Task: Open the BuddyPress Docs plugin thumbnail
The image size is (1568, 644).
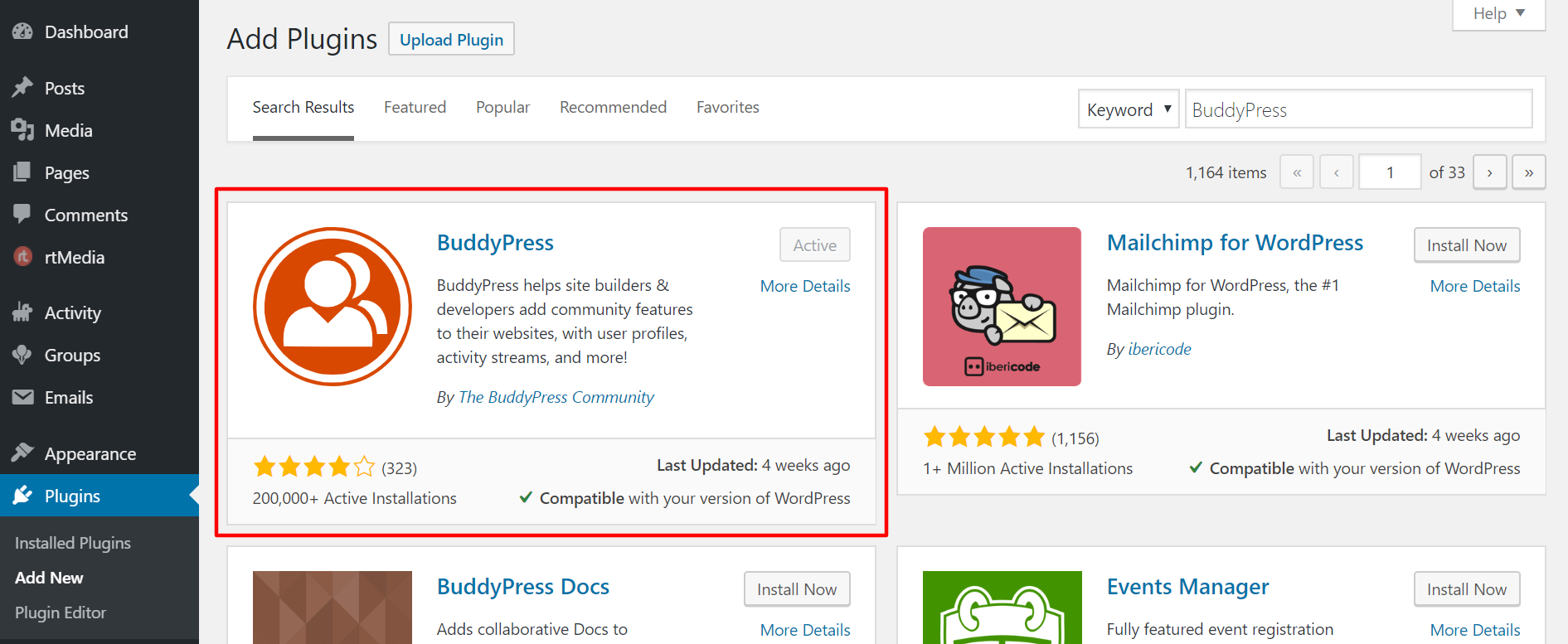Action: [x=333, y=608]
